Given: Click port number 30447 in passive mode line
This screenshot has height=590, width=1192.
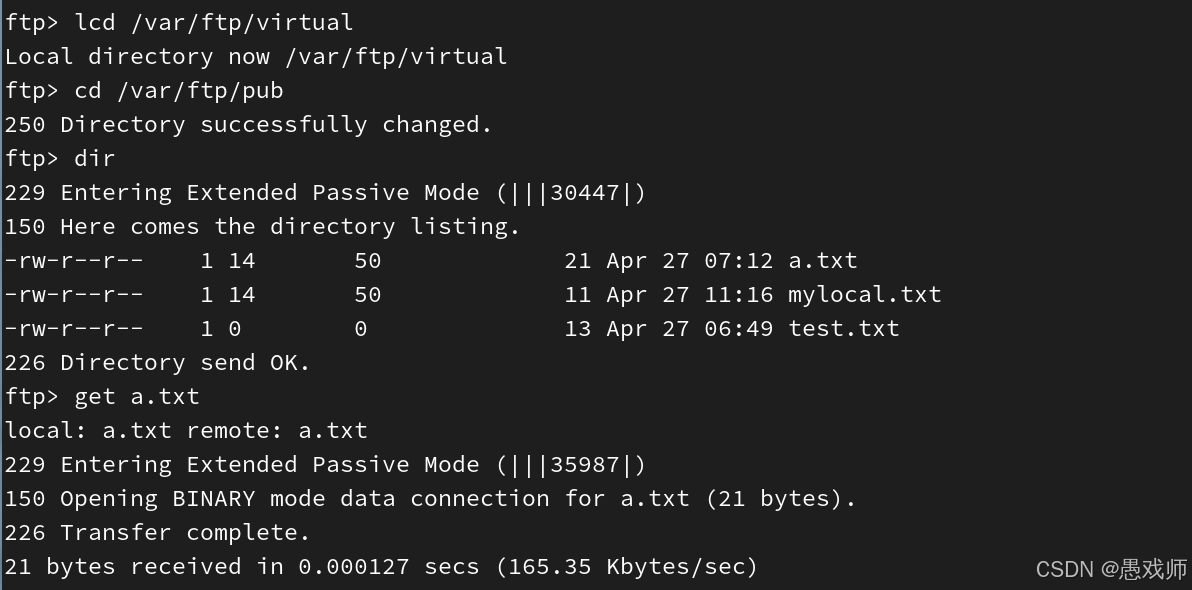Looking at the screenshot, I should point(585,192).
